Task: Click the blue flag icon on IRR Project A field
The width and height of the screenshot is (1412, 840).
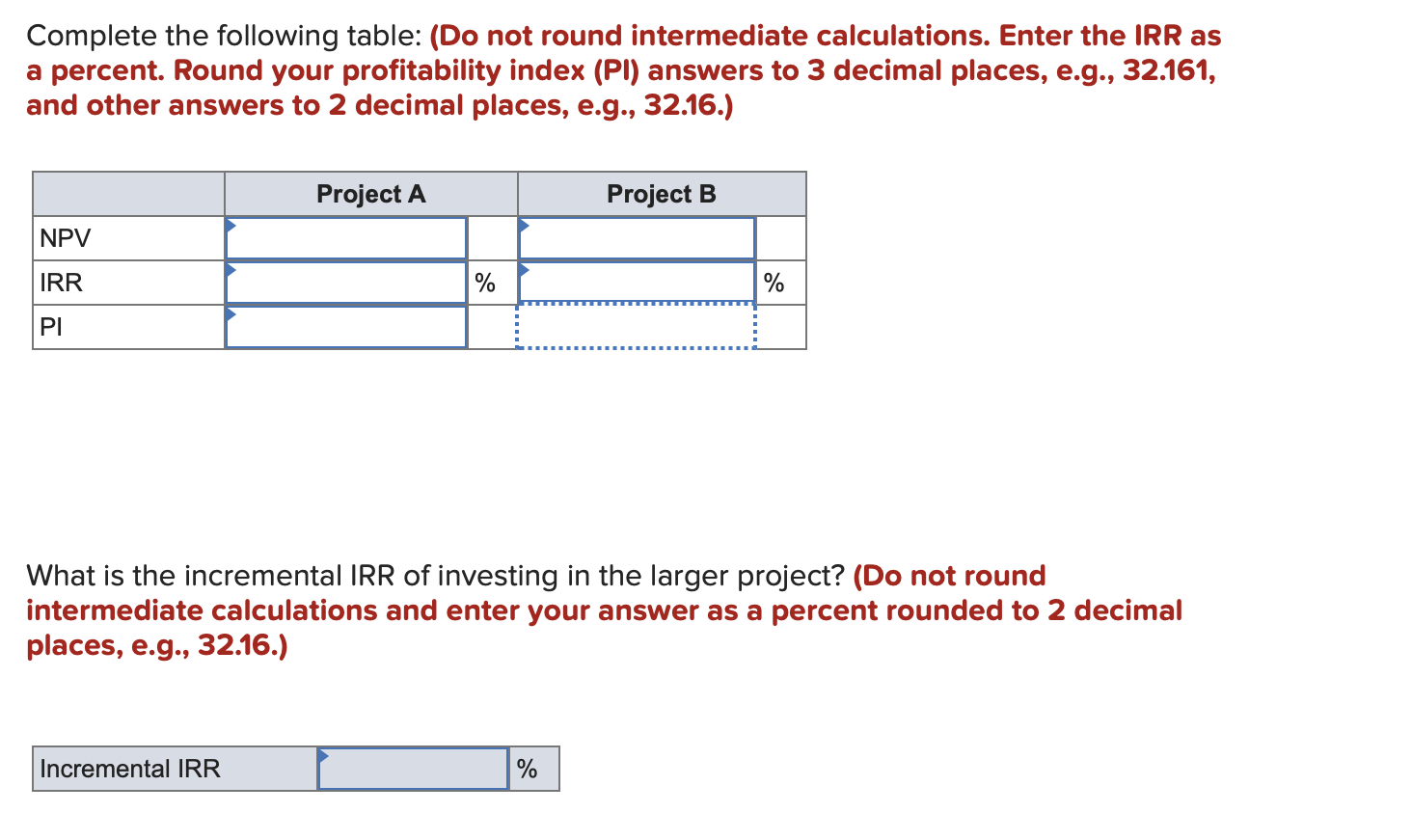Action: (231, 269)
